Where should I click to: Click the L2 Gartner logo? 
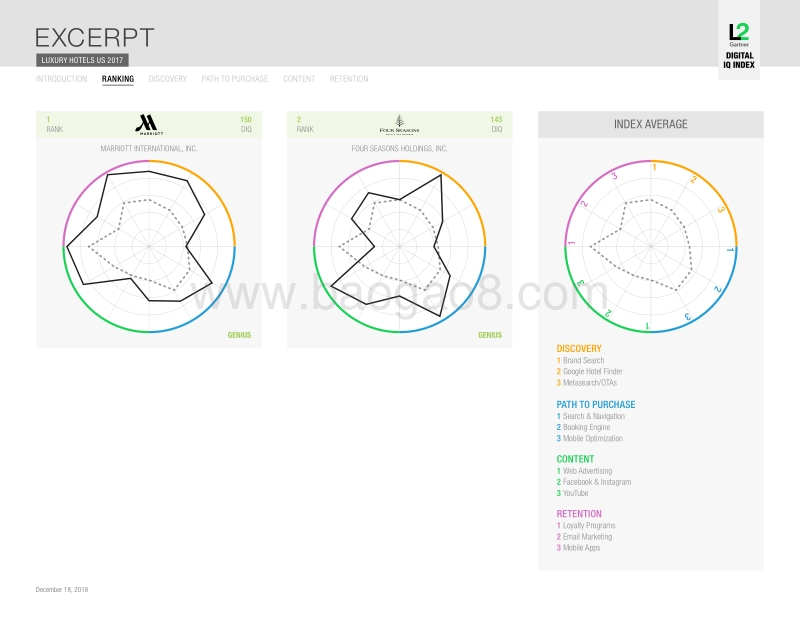(x=739, y=35)
